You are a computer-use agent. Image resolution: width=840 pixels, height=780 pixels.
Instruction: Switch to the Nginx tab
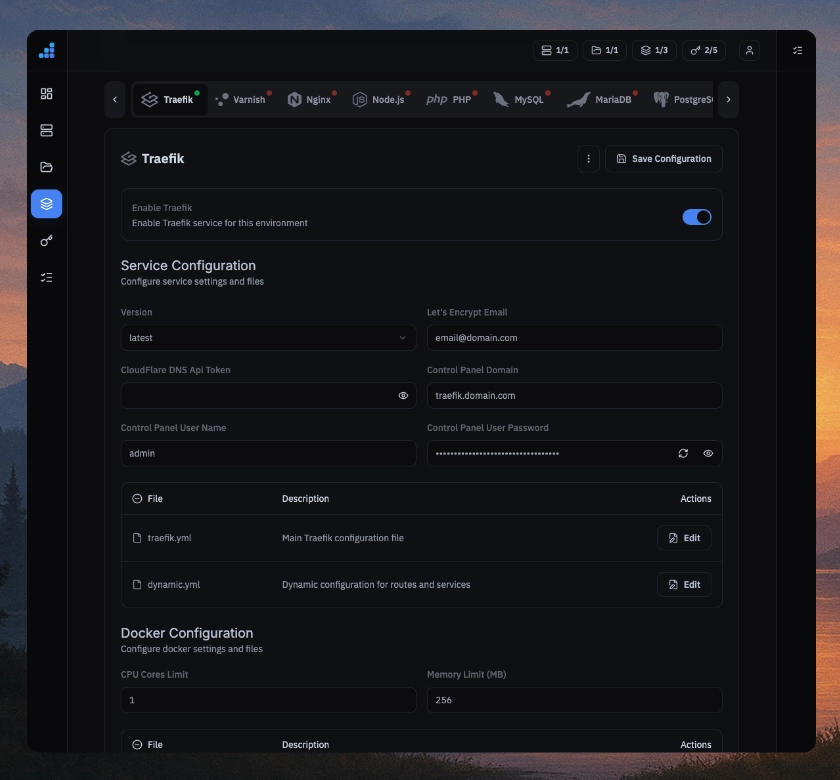pyautogui.click(x=309, y=100)
